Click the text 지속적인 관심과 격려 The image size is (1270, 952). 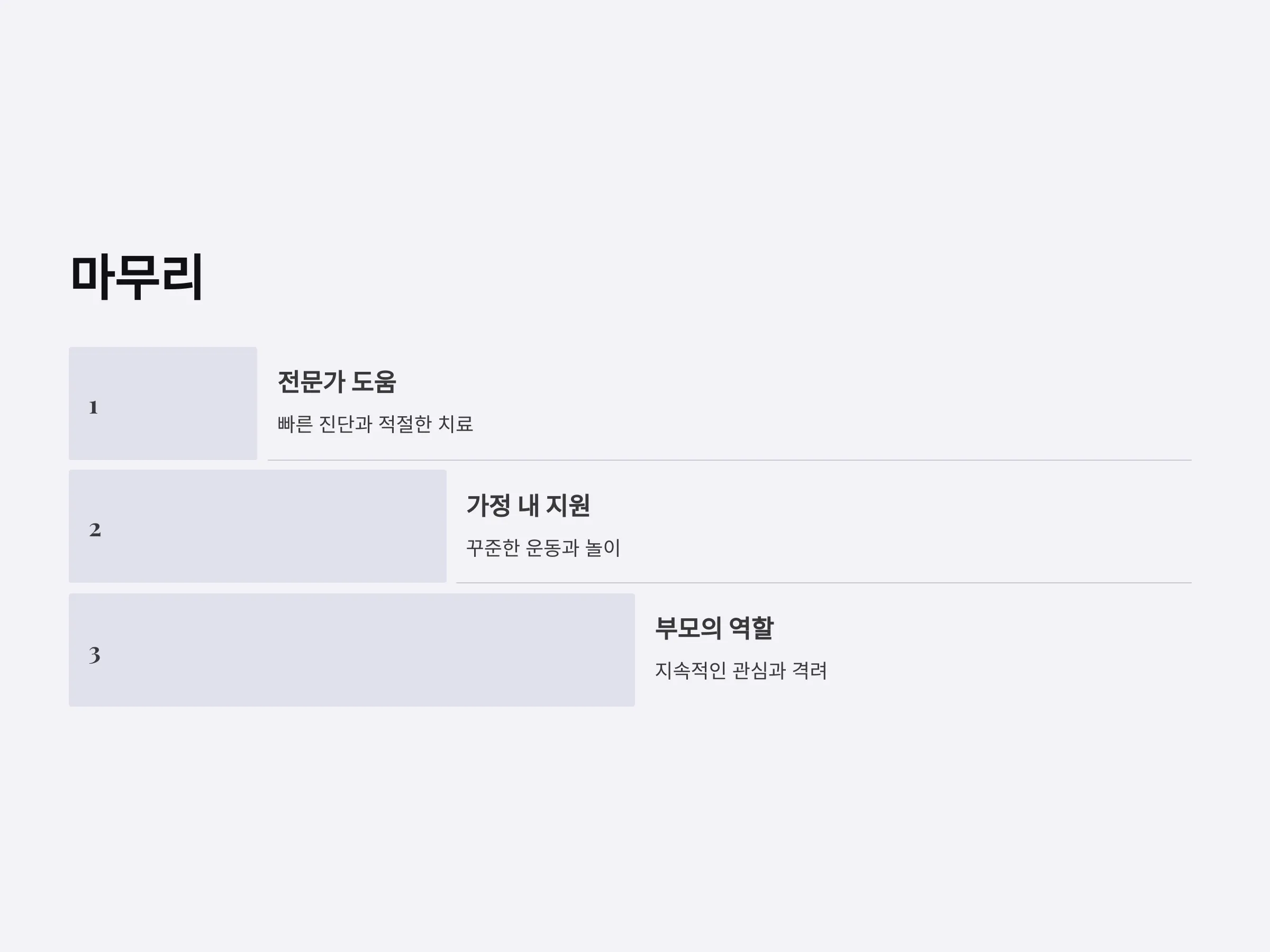741,670
